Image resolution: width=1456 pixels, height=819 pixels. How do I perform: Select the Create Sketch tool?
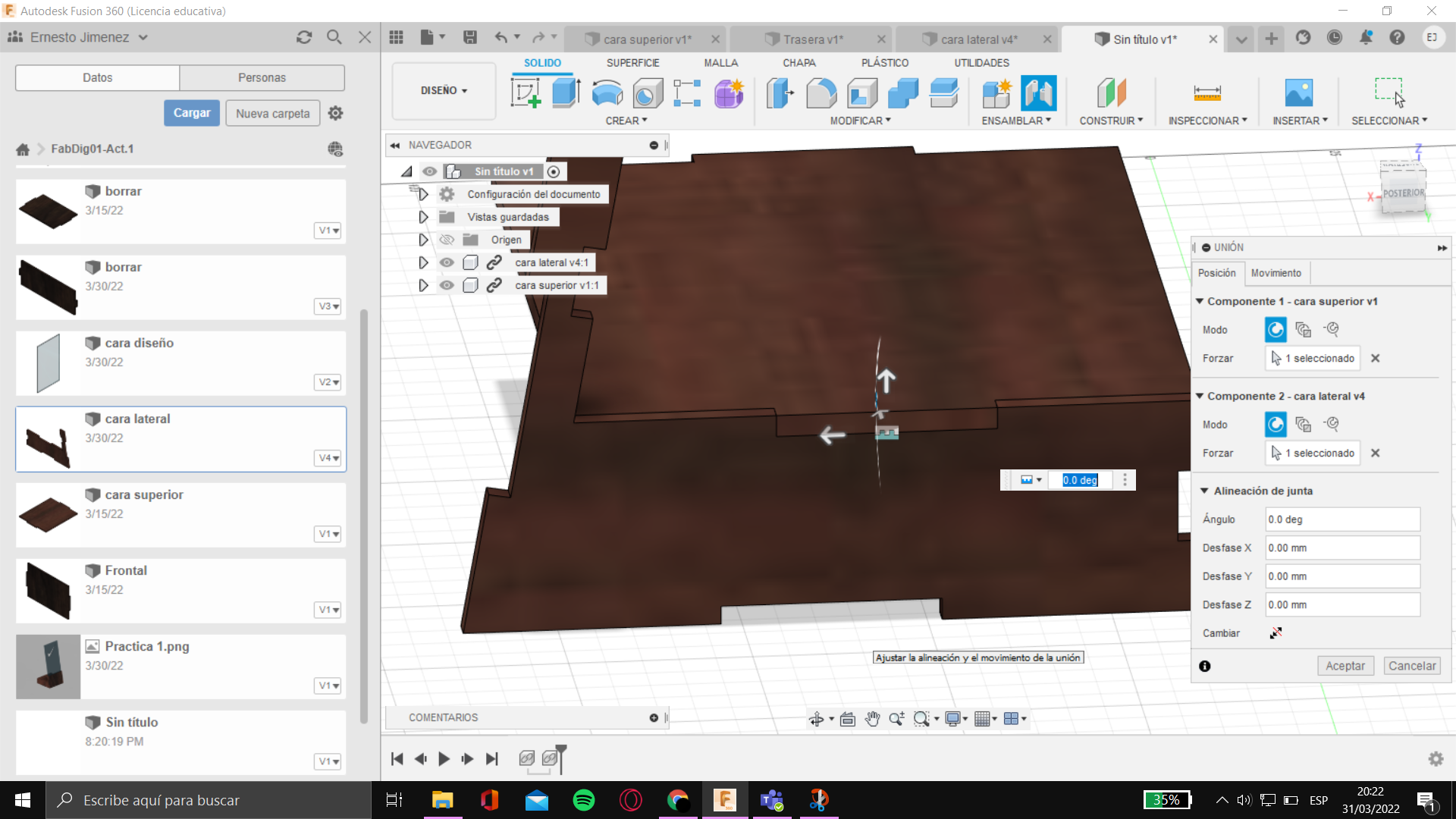pyautogui.click(x=526, y=93)
